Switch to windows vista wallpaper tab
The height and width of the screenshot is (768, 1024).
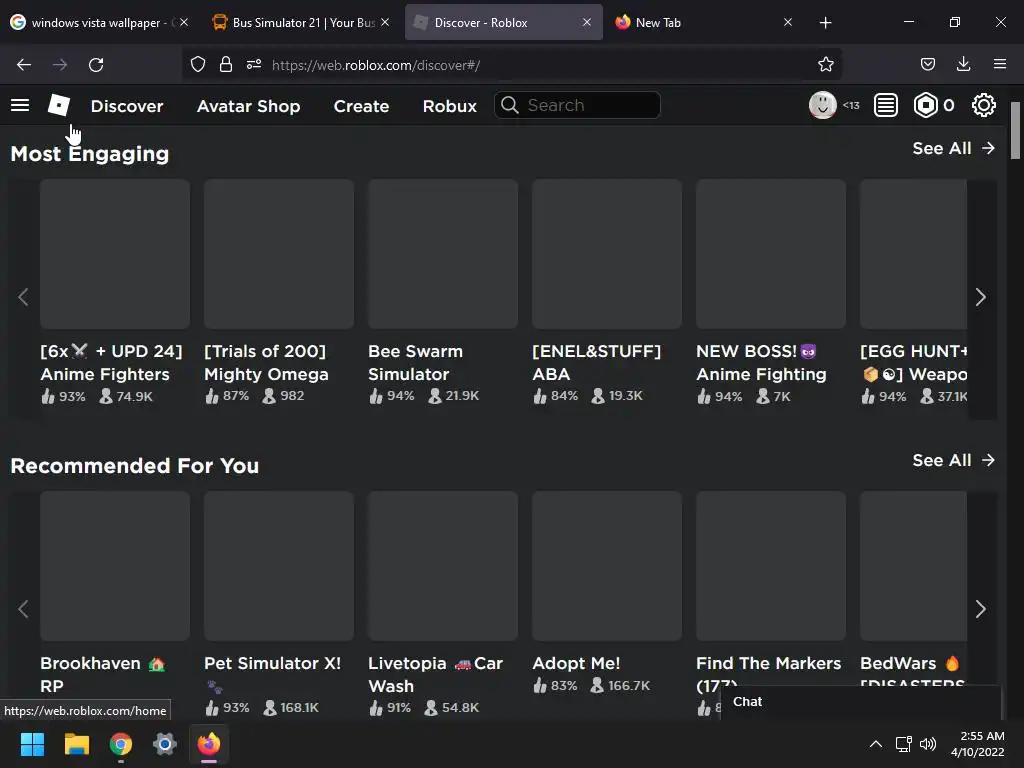98,23
